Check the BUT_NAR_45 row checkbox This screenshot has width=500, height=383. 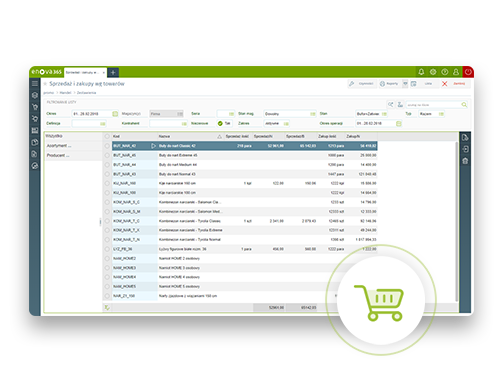(107, 155)
